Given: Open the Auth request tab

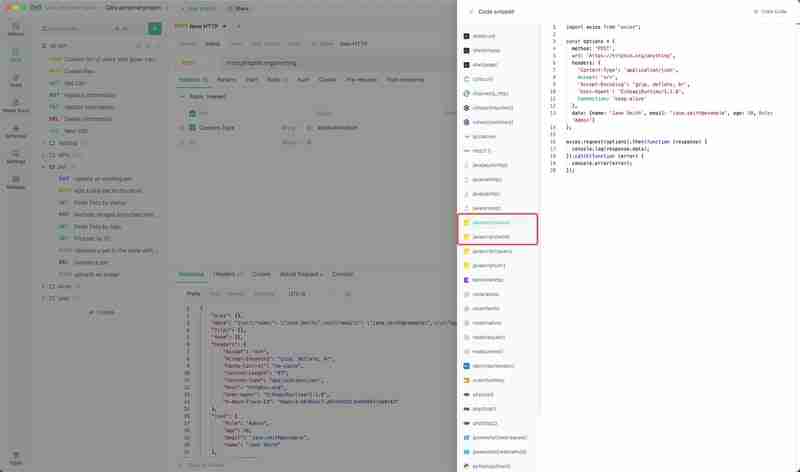Looking at the screenshot, I should [x=303, y=80].
